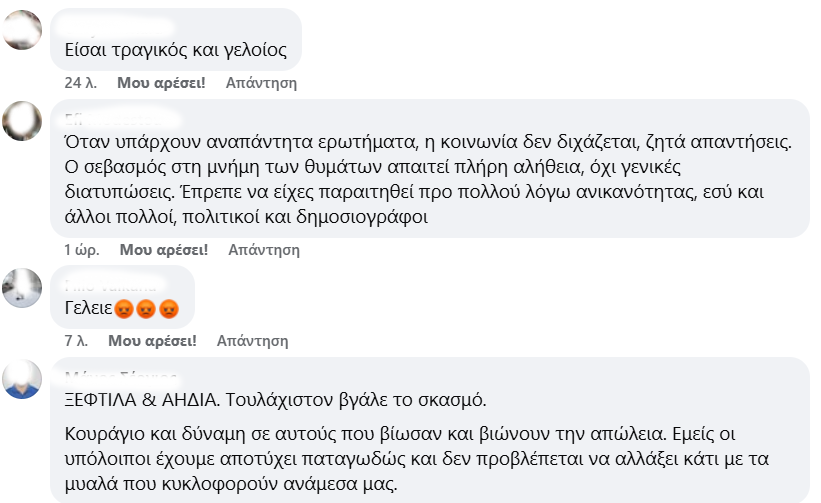Click avatar beside the "ΞΕΦΤΙΛΑ & ΑΗΔΙΑ" comment
Viewport: 821px width, 503px height.
point(22,379)
